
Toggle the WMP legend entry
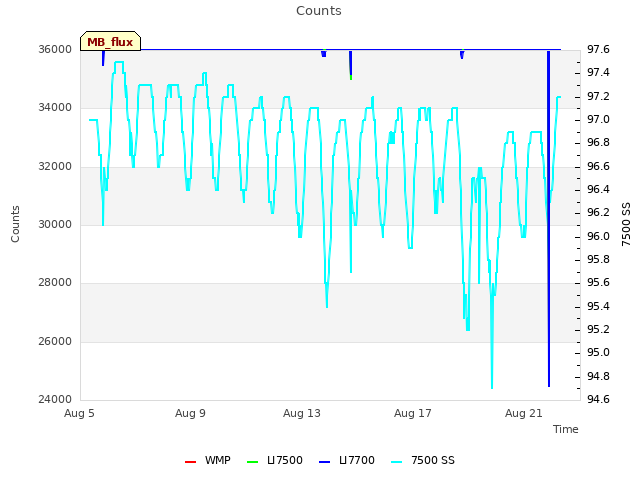tap(208, 460)
